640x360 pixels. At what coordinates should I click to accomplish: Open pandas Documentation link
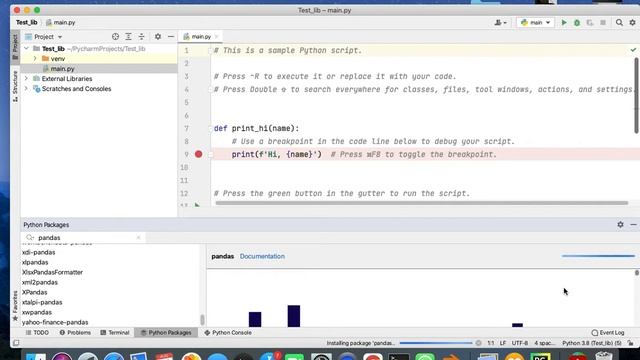[262, 256]
